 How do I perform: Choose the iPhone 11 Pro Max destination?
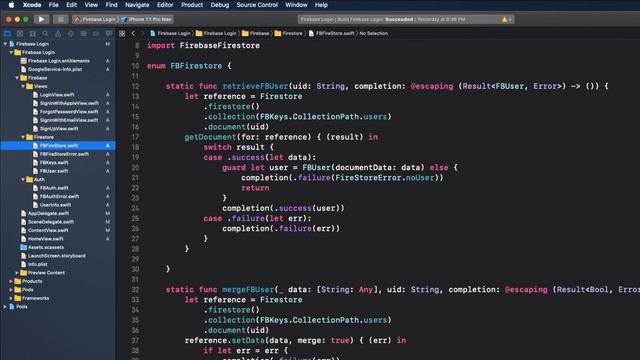tap(147, 19)
